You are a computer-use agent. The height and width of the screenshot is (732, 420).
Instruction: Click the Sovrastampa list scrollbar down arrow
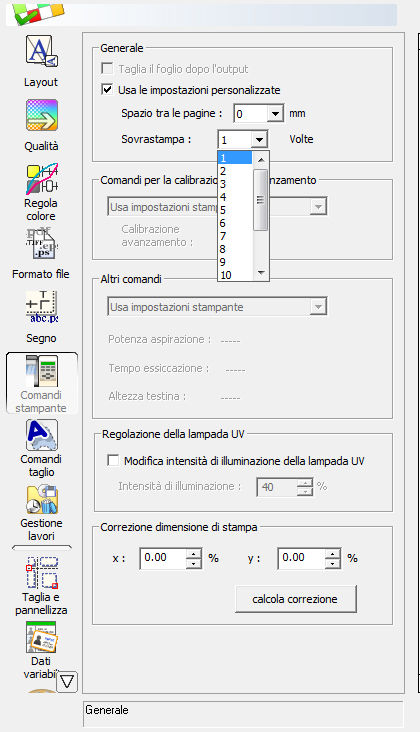[261, 273]
